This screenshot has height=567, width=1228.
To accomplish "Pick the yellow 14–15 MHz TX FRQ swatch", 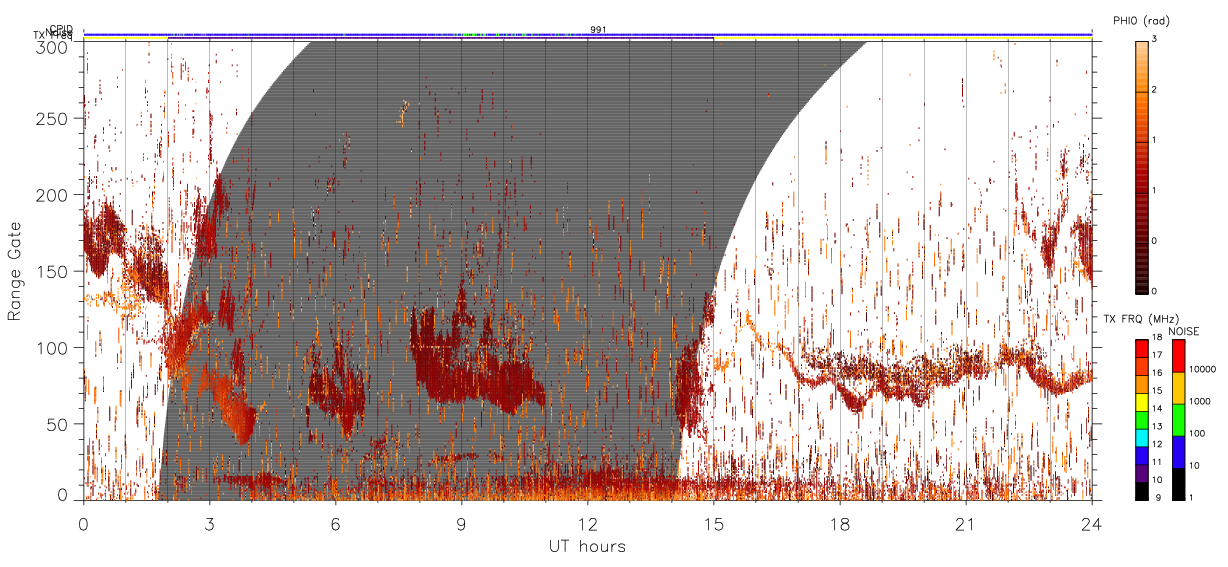I will 1141,401.
